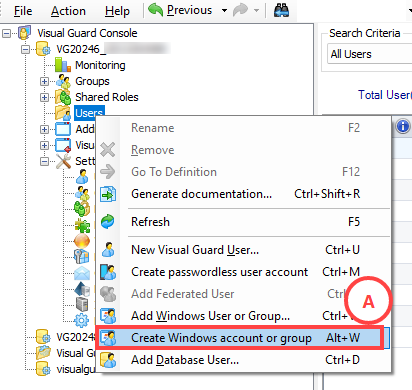This screenshot has height=390, width=412.
Task: Select Groups in the tree
Action: pyautogui.click(x=92, y=81)
